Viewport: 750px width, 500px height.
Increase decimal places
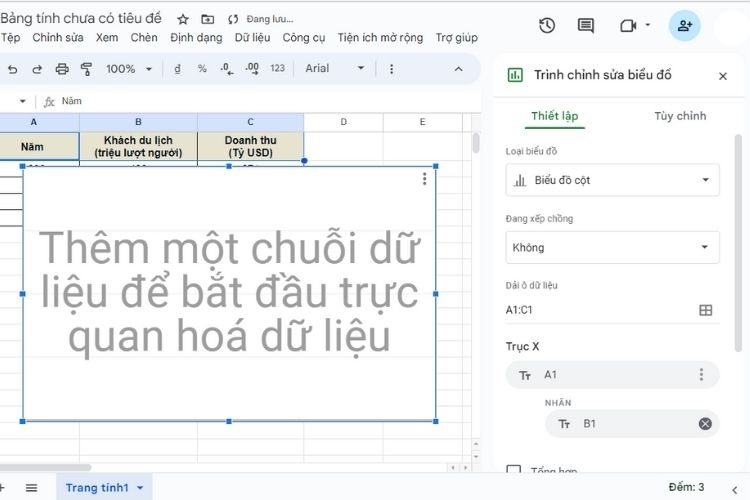coord(252,69)
